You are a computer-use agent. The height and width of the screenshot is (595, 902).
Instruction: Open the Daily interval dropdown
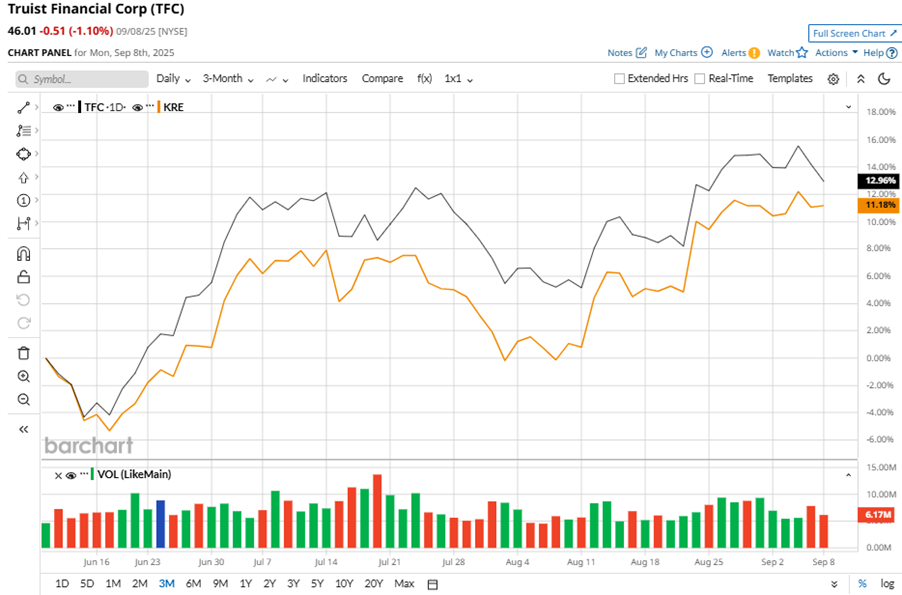[x=174, y=79]
